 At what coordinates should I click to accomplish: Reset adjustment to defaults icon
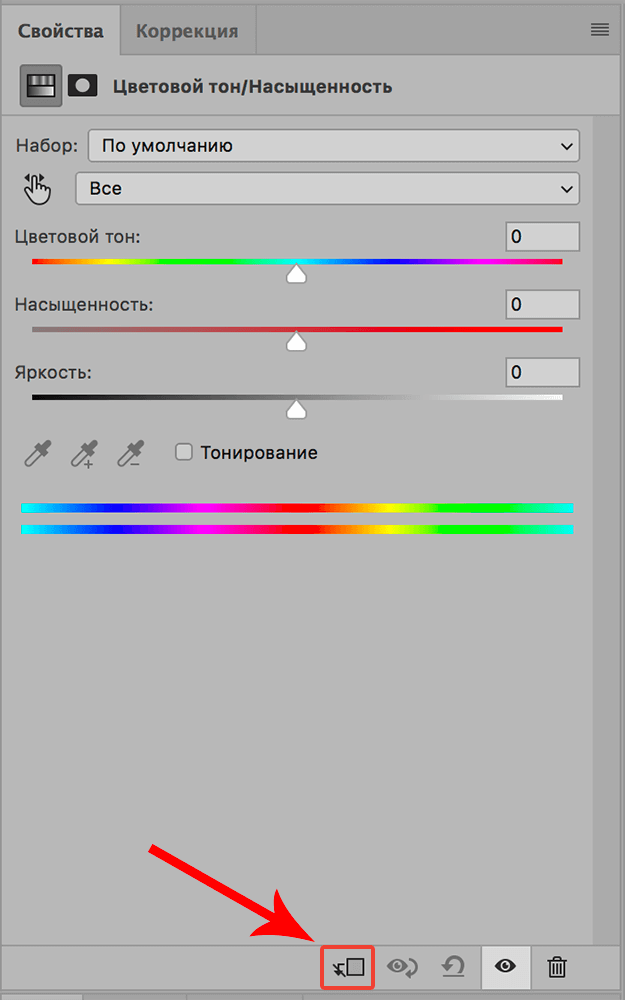(453, 967)
